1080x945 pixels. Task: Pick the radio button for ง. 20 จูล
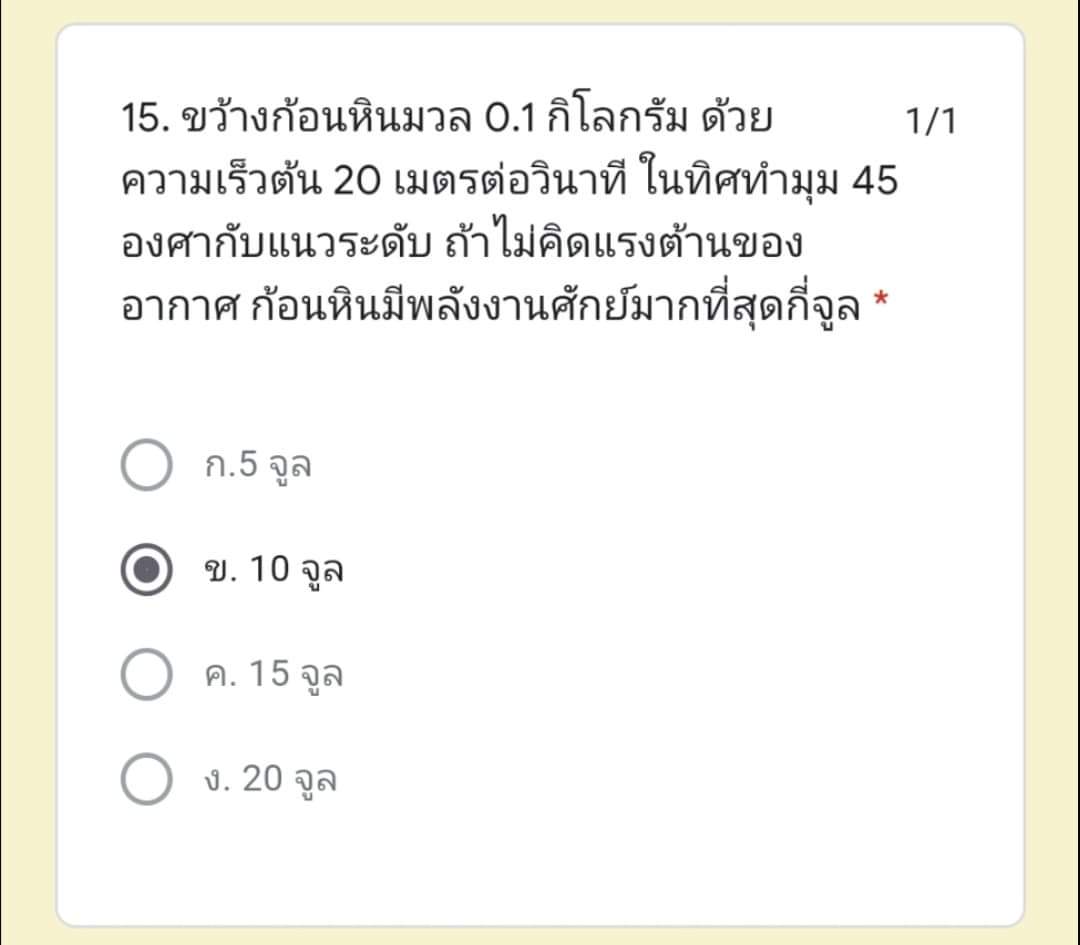(146, 779)
